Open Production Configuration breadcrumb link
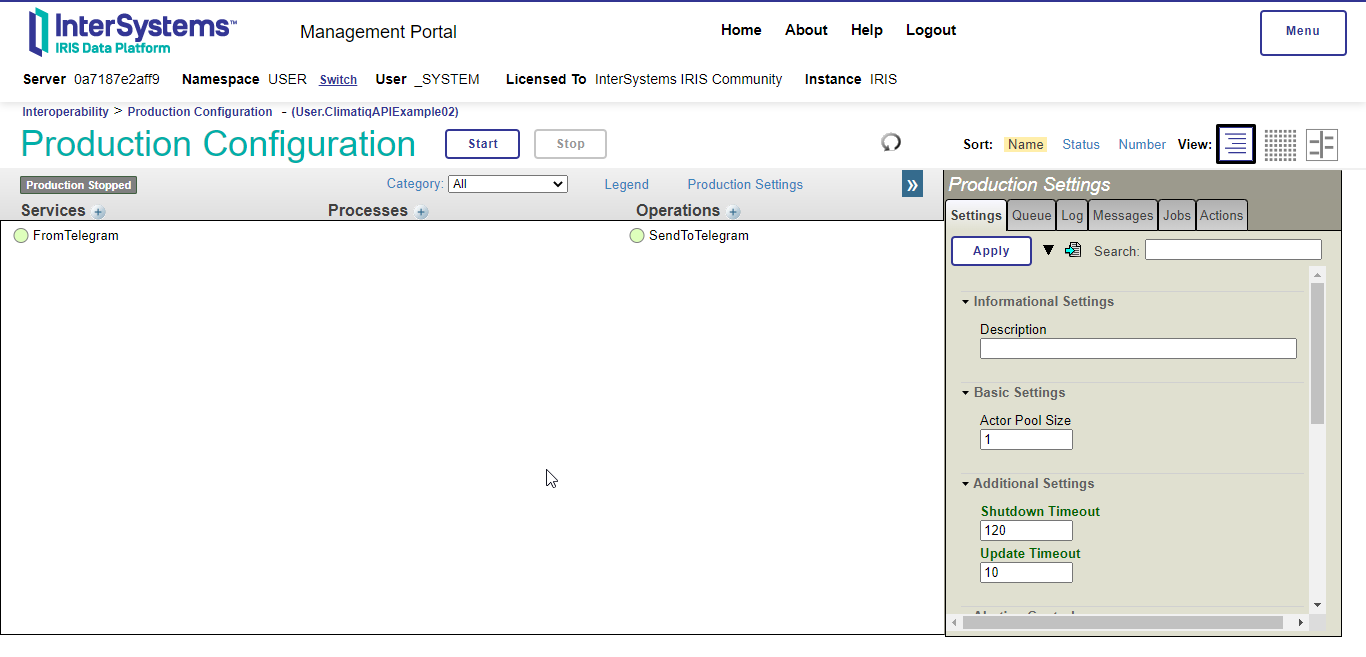The image size is (1366, 657). pos(200,112)
